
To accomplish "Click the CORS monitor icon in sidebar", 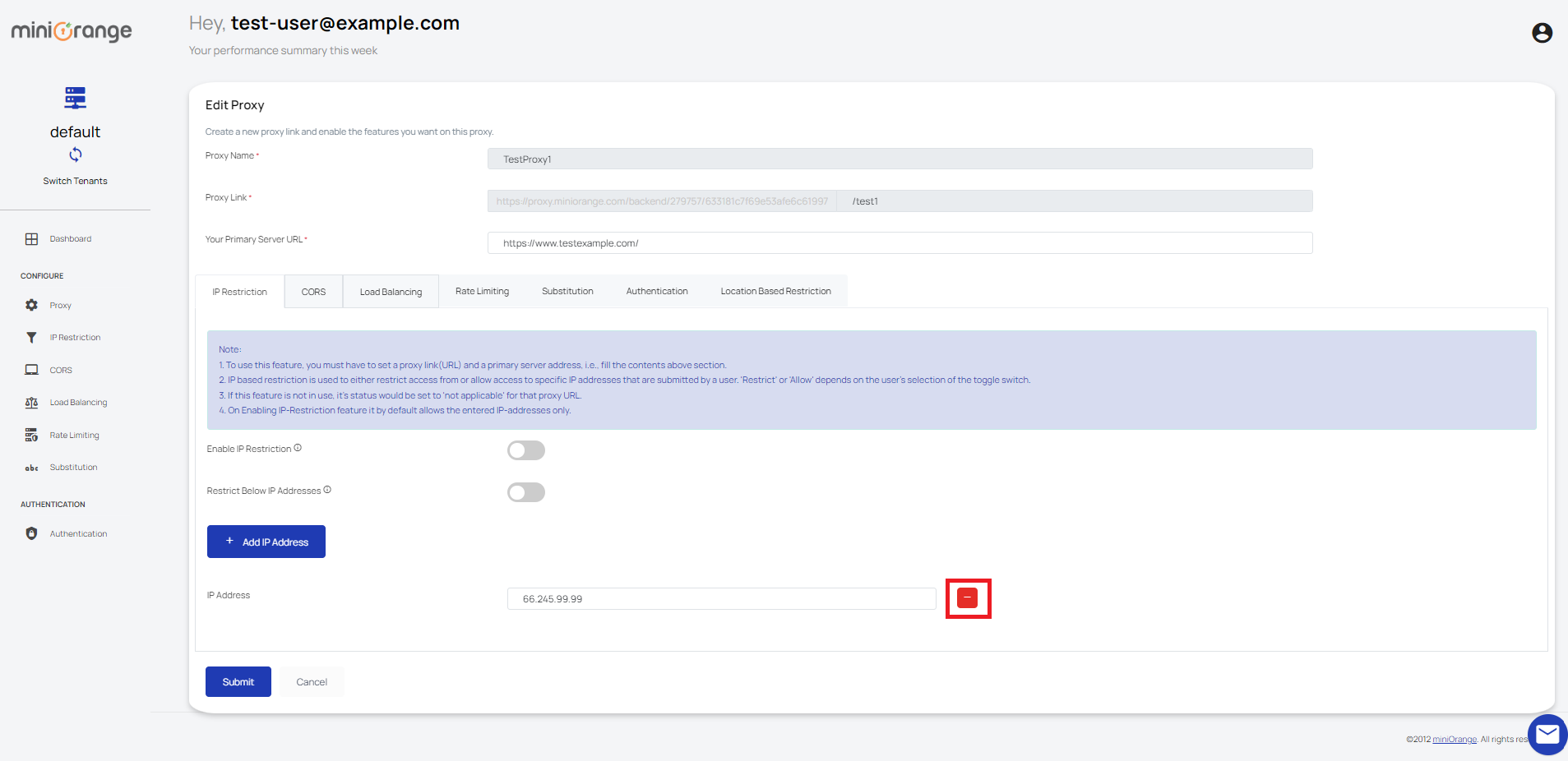I will 31,370.
